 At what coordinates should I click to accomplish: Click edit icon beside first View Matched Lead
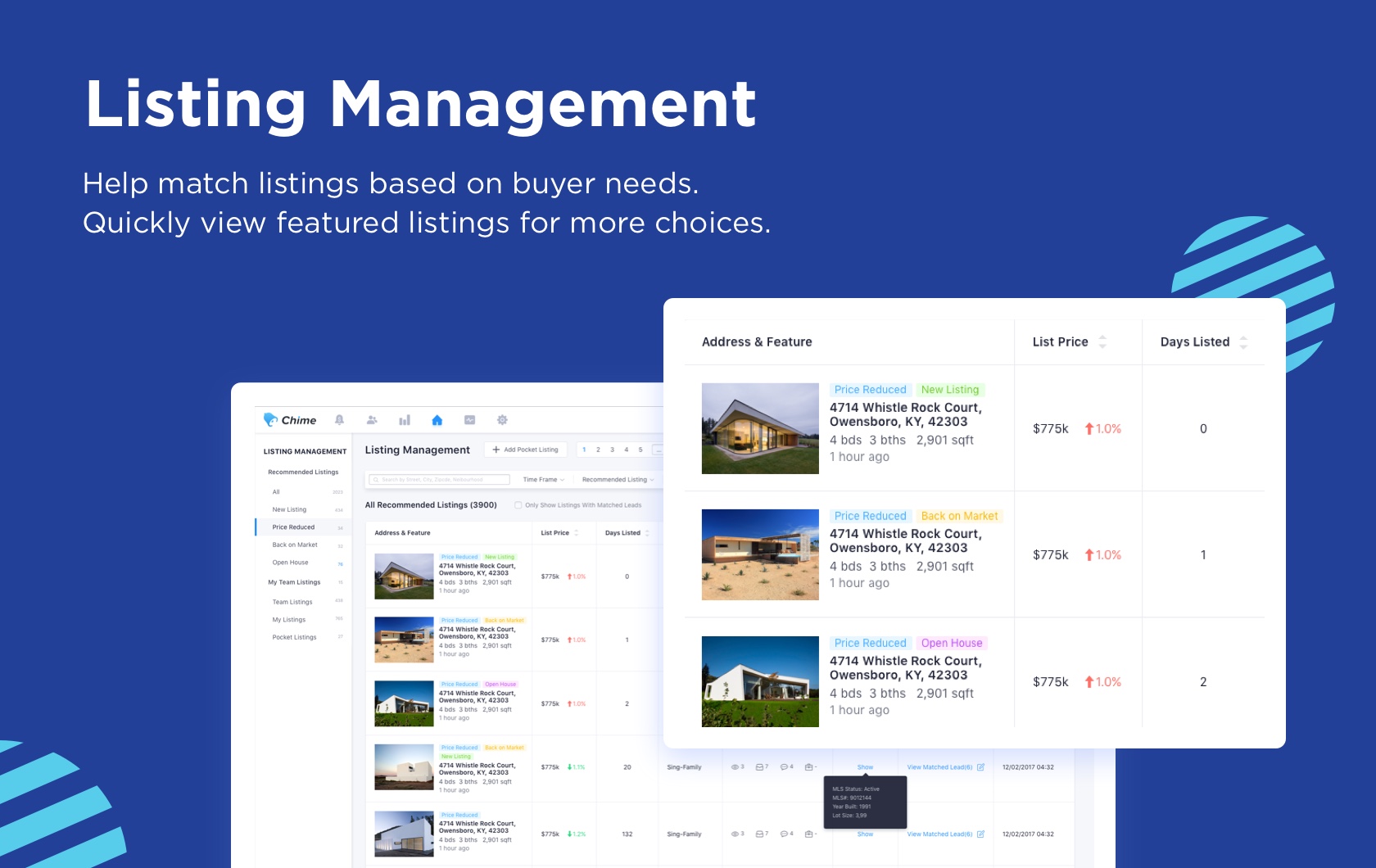point(980,767)
